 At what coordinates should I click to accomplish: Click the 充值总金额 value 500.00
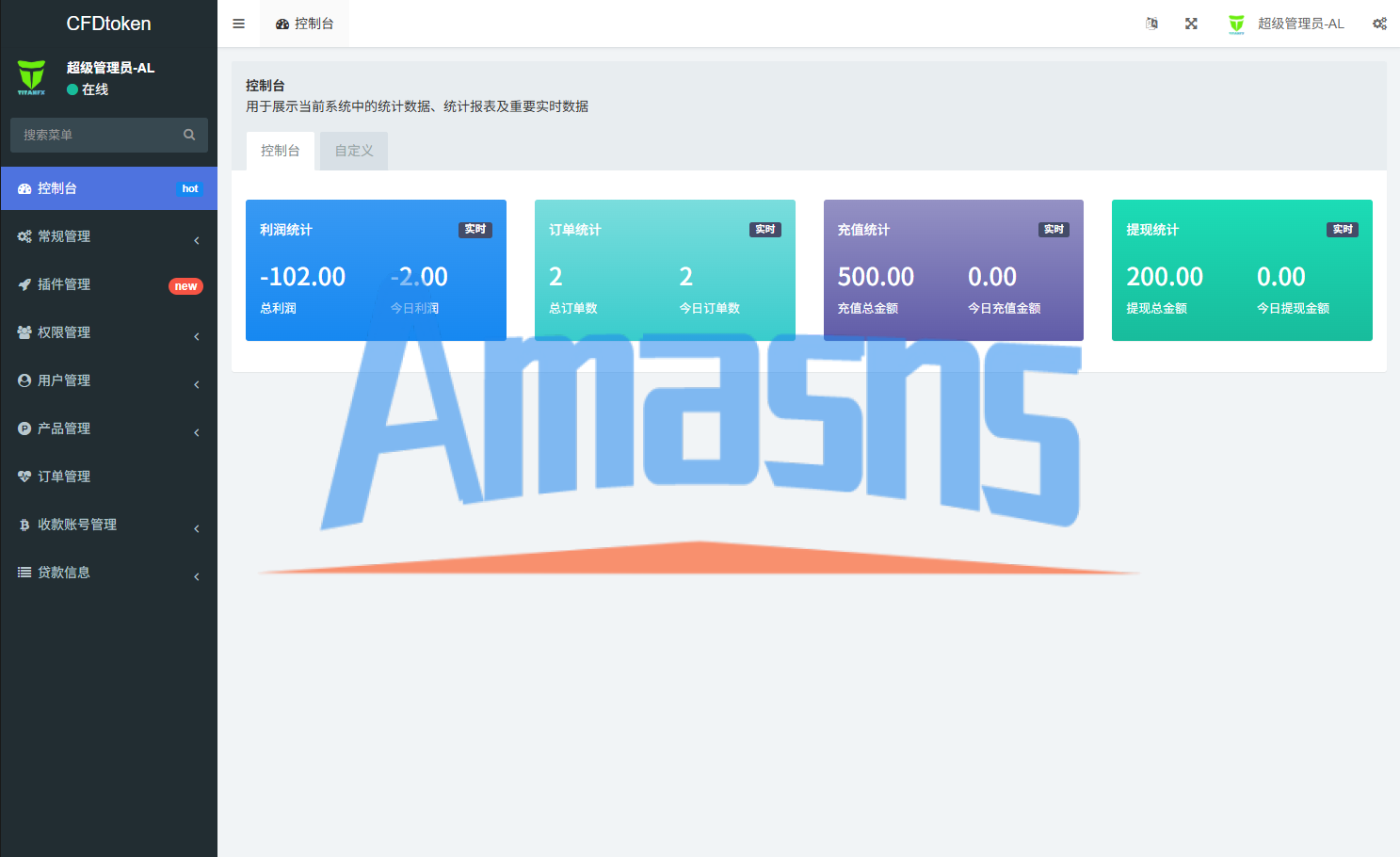tap(876, 277)
